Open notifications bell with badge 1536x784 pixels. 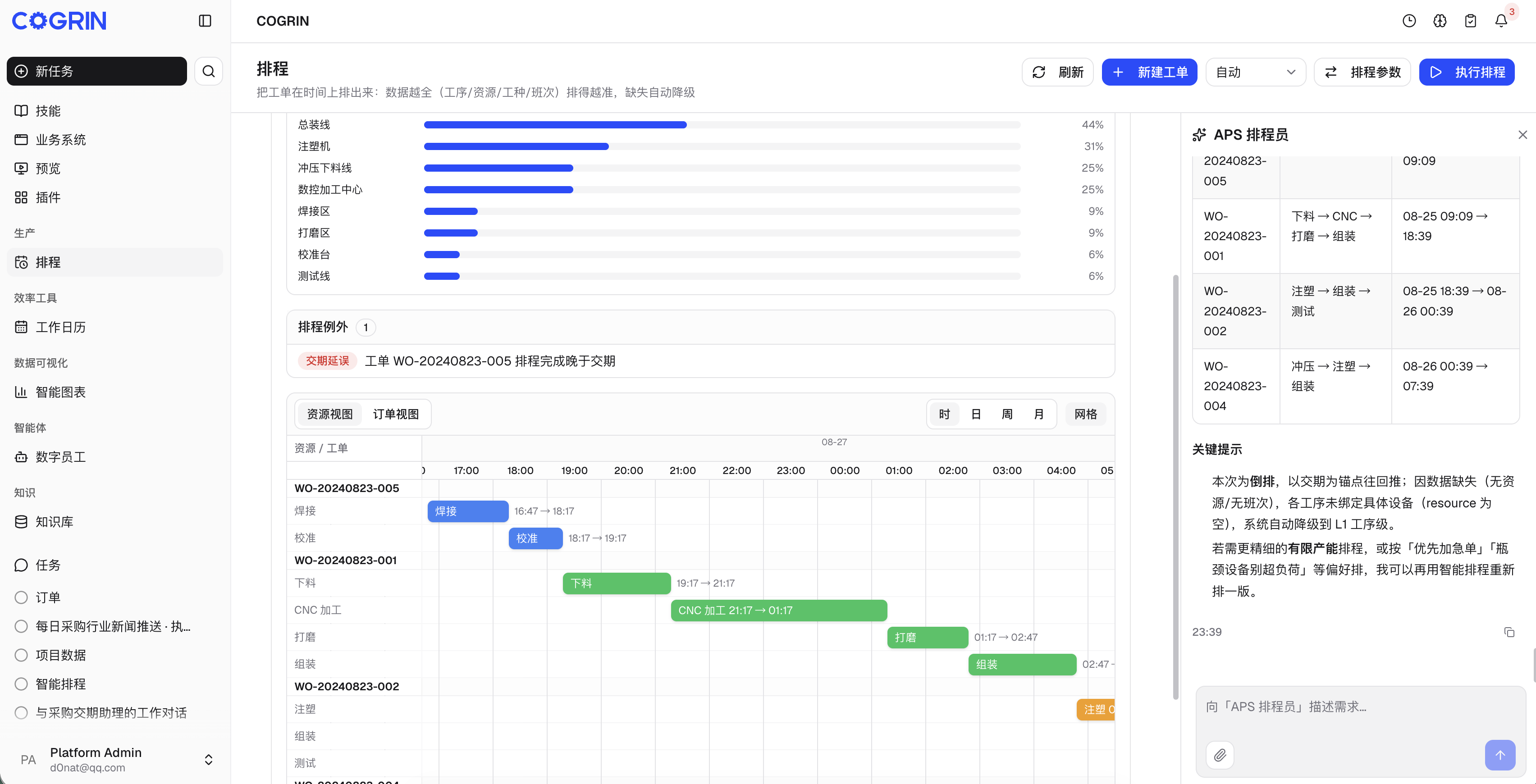pos(1501,21)
